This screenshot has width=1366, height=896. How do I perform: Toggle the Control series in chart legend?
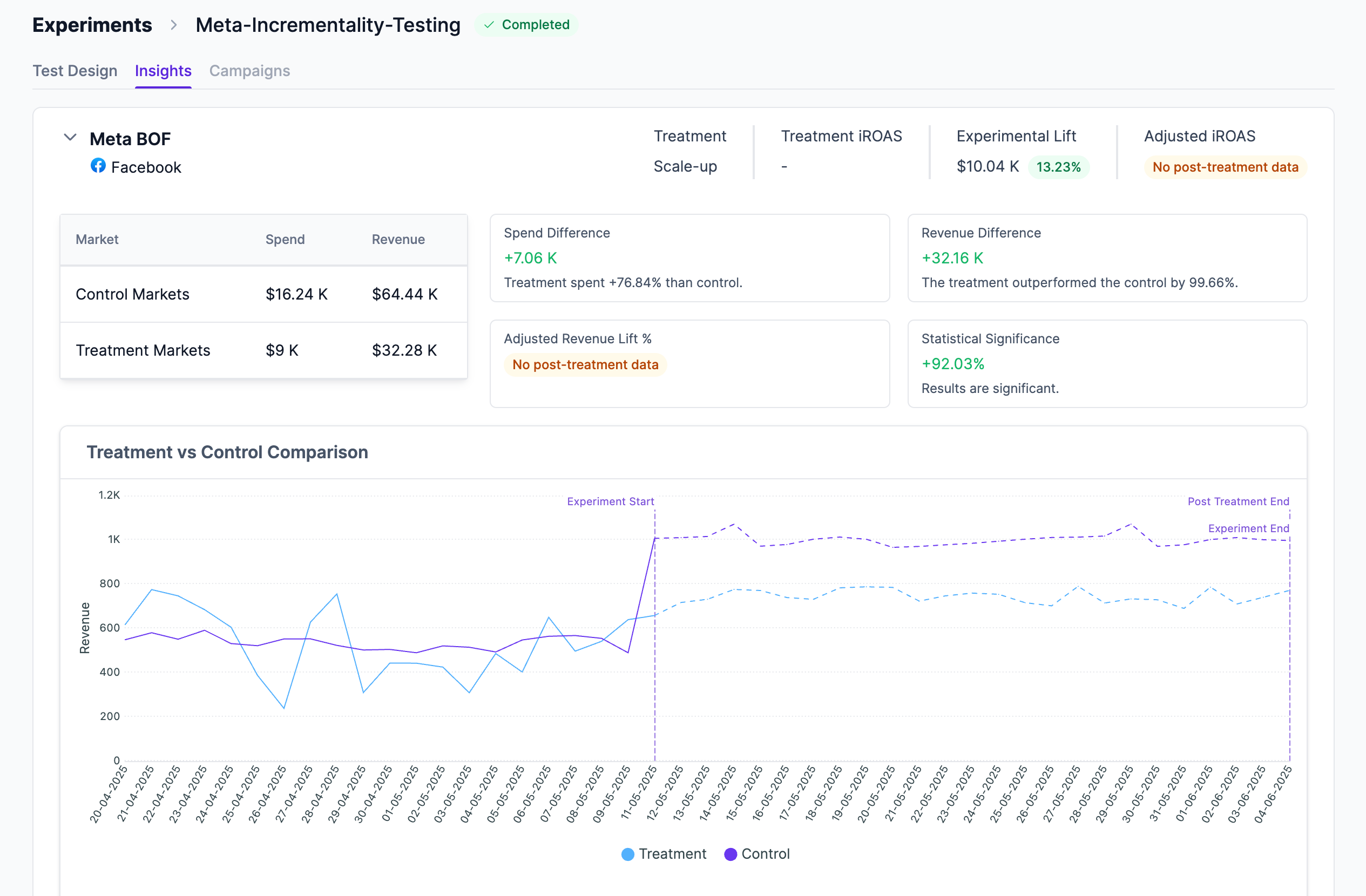[x=757, y=853]
